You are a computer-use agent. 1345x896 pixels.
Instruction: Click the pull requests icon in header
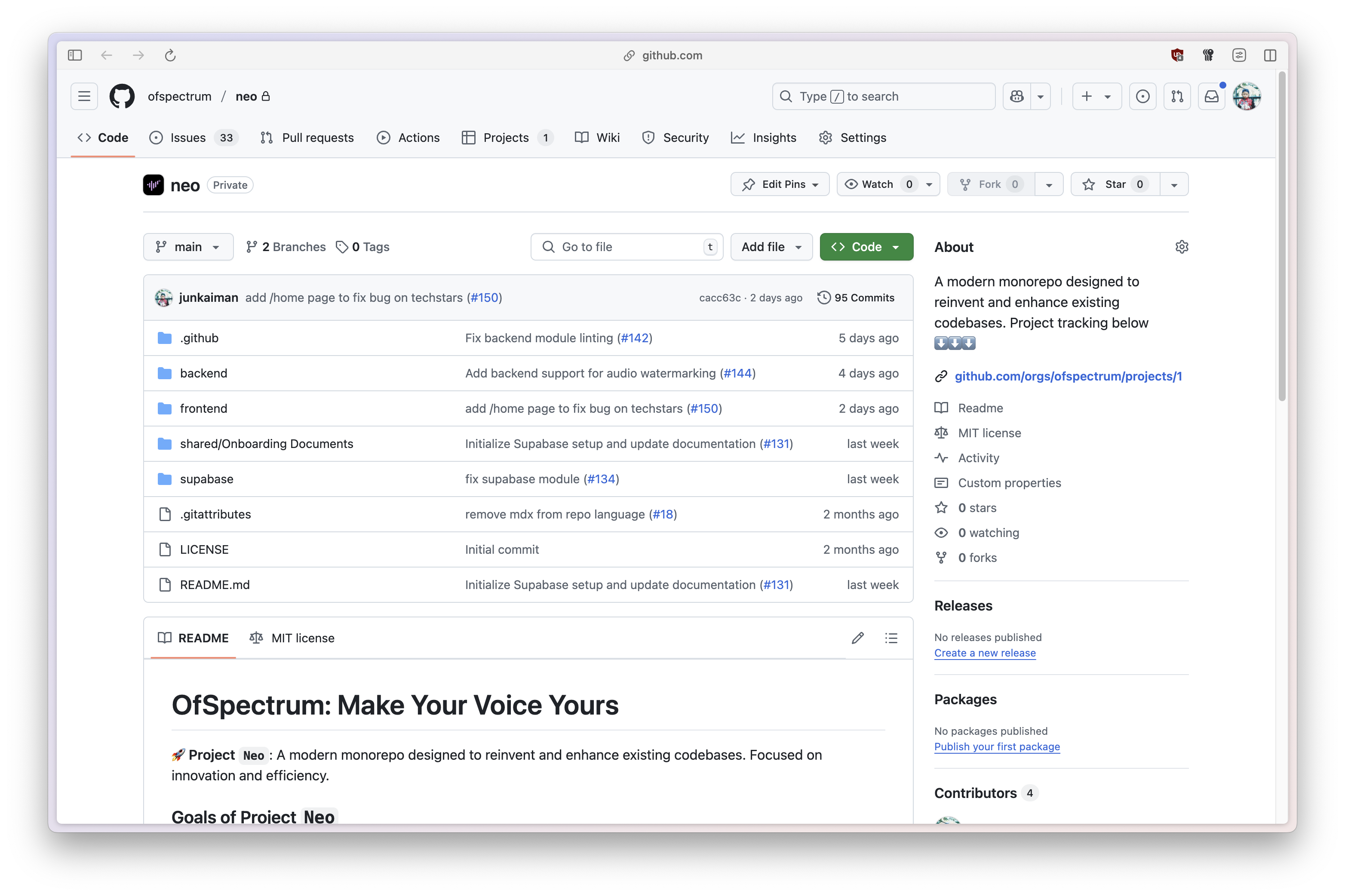1177,96
